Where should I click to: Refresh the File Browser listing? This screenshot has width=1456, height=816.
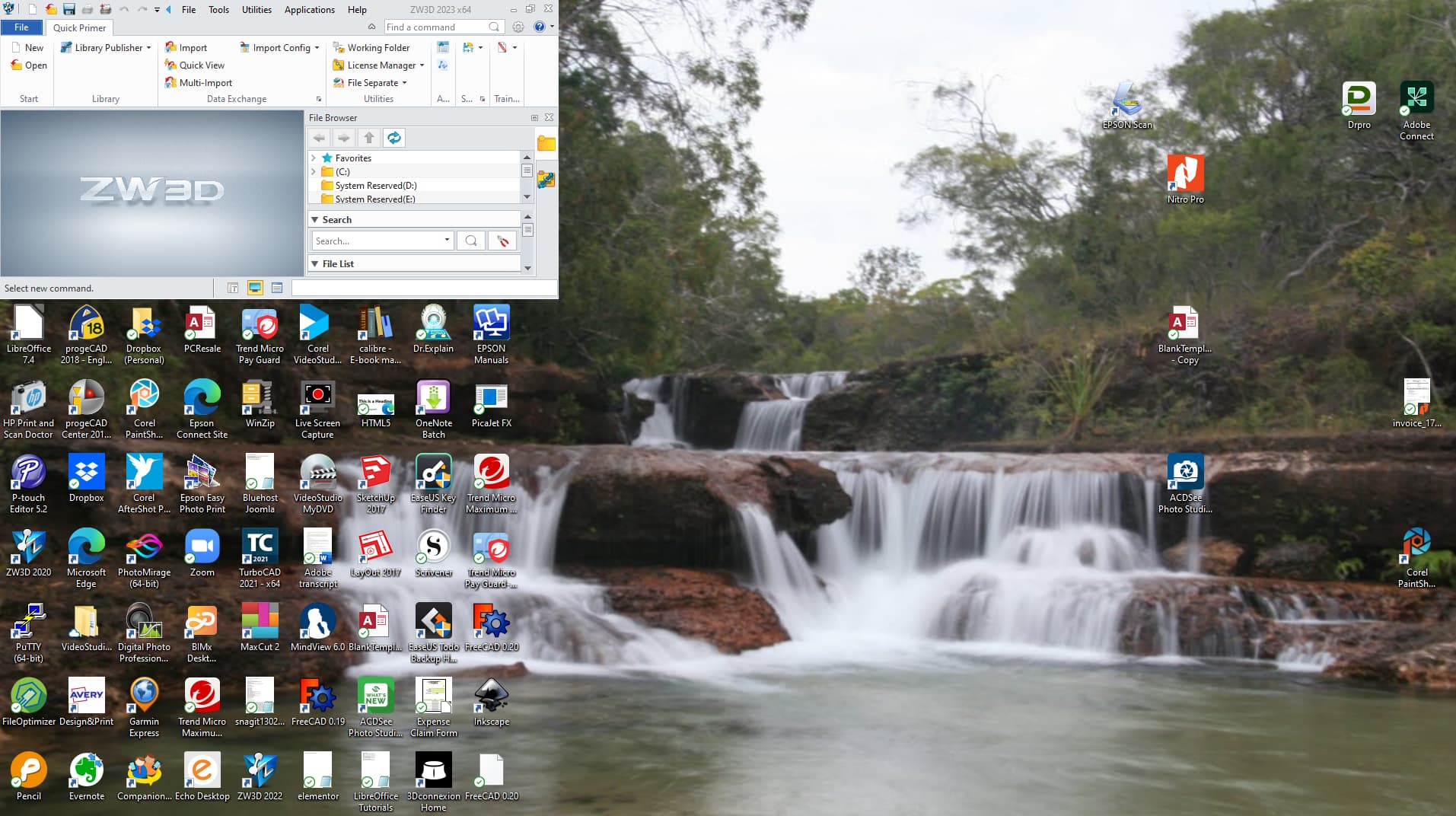click(394, 138)
